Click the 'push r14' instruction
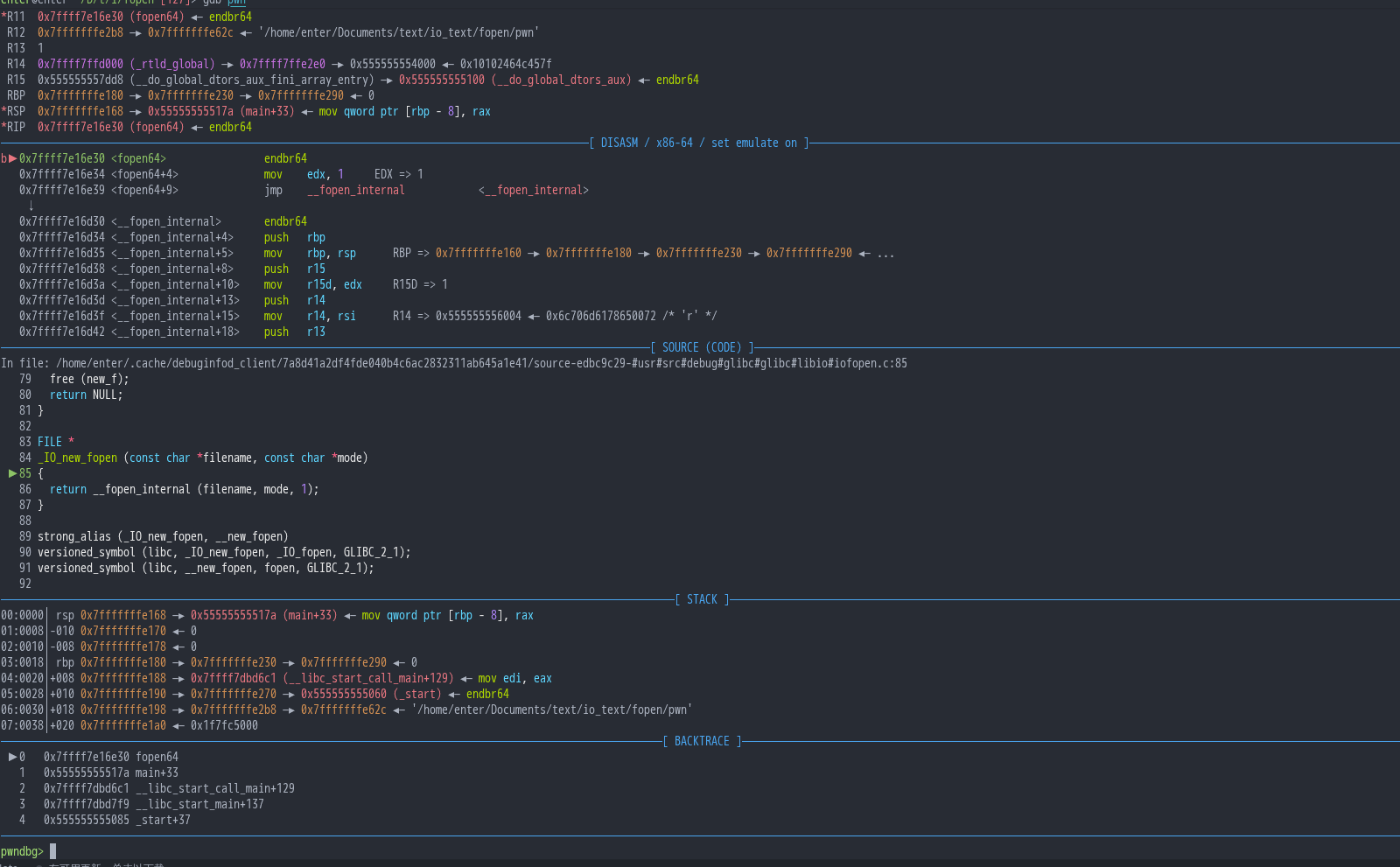1400x867 pixels. pyautogui.click(x=295, y=300)
